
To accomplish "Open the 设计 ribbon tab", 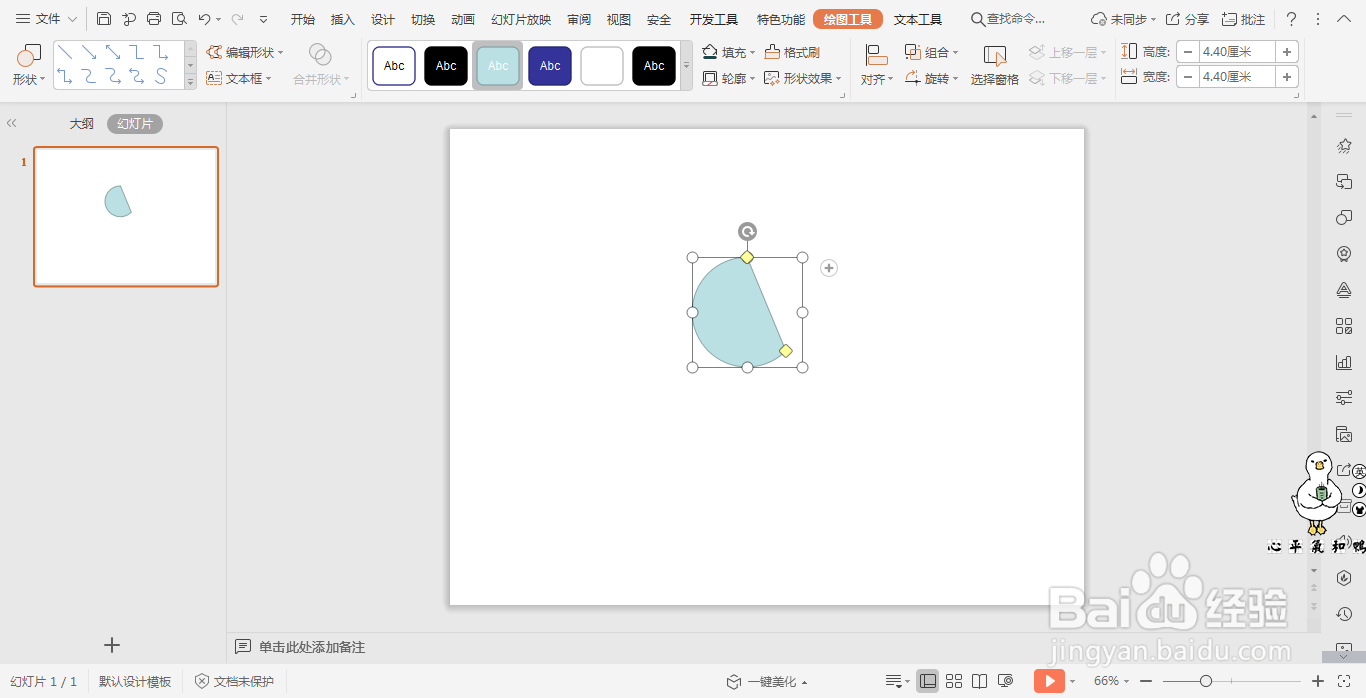I will (383, 19).
